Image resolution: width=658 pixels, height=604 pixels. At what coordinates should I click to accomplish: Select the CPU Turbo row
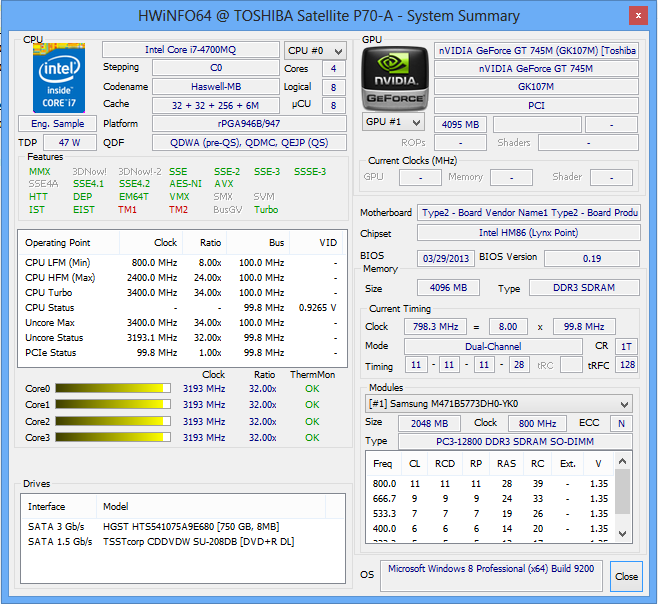point(182,293)
